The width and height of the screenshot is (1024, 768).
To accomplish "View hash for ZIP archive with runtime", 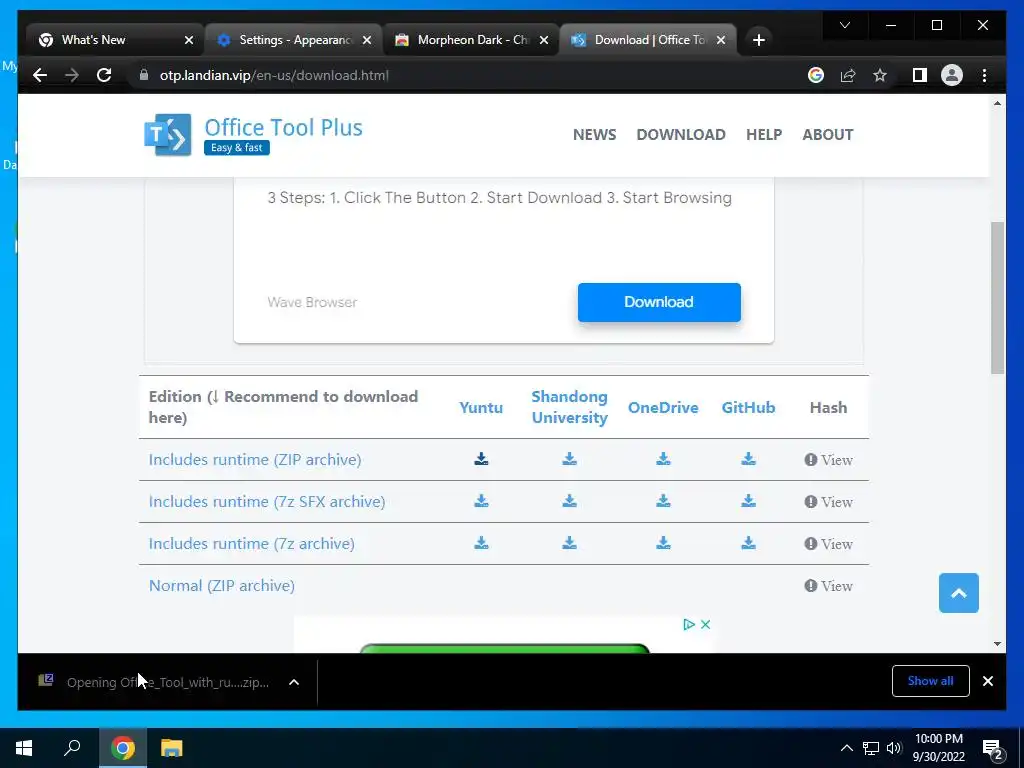I will point(828,460).
